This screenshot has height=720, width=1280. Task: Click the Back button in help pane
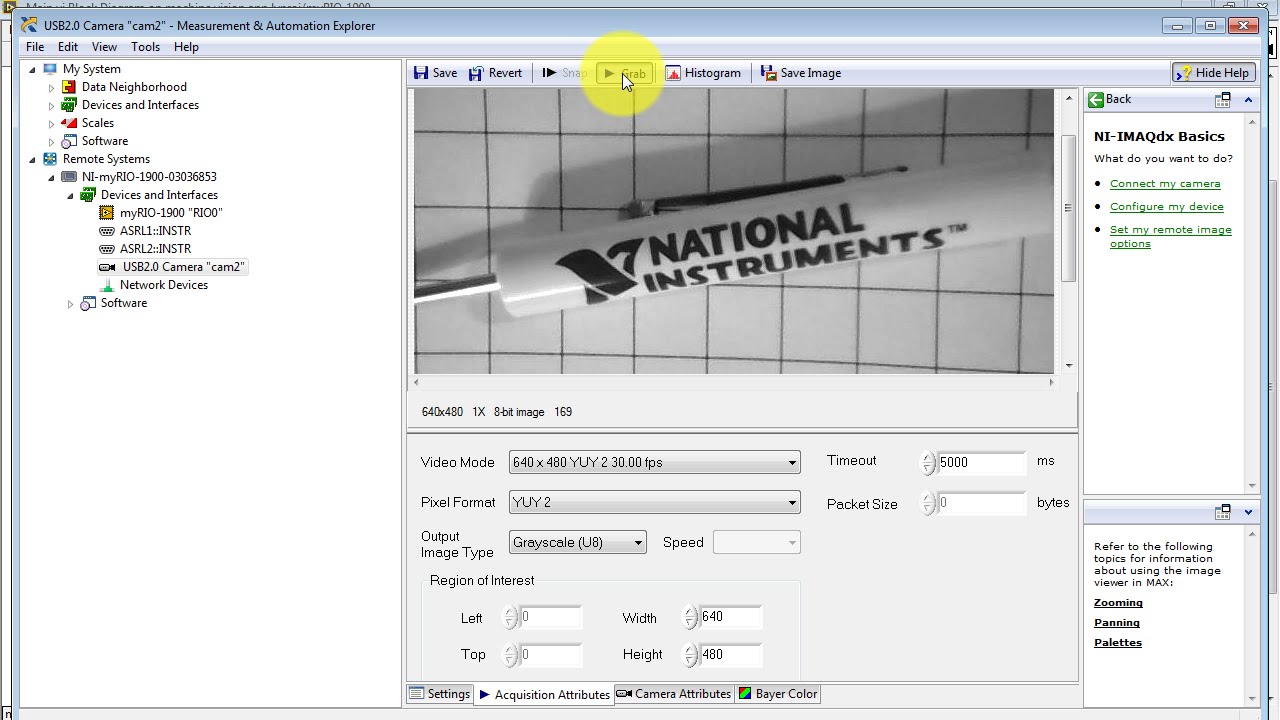(x=1110, y=99)
